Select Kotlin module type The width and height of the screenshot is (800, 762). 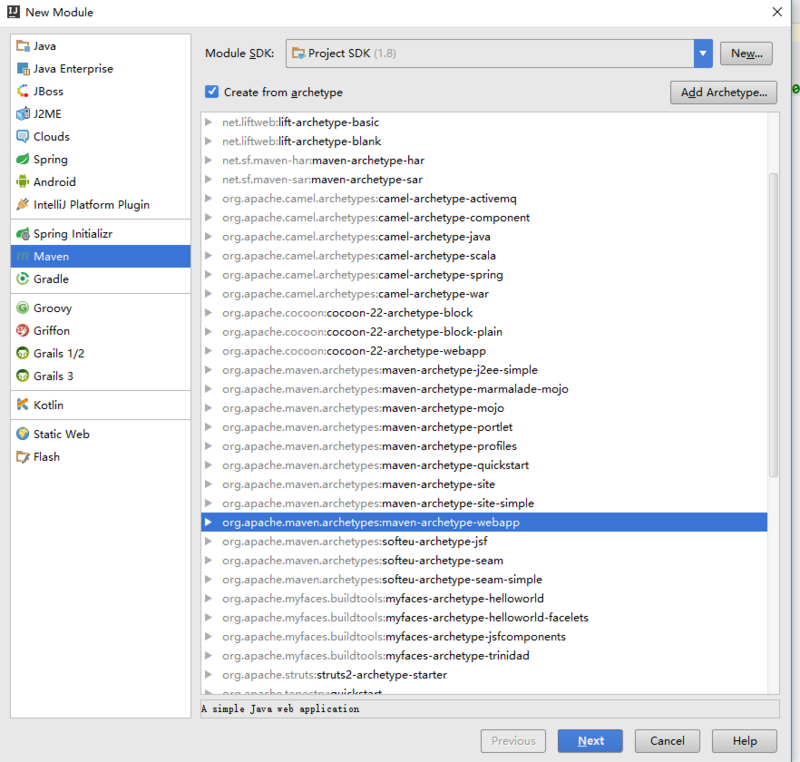pyautogui.click(x=101, y=405)
